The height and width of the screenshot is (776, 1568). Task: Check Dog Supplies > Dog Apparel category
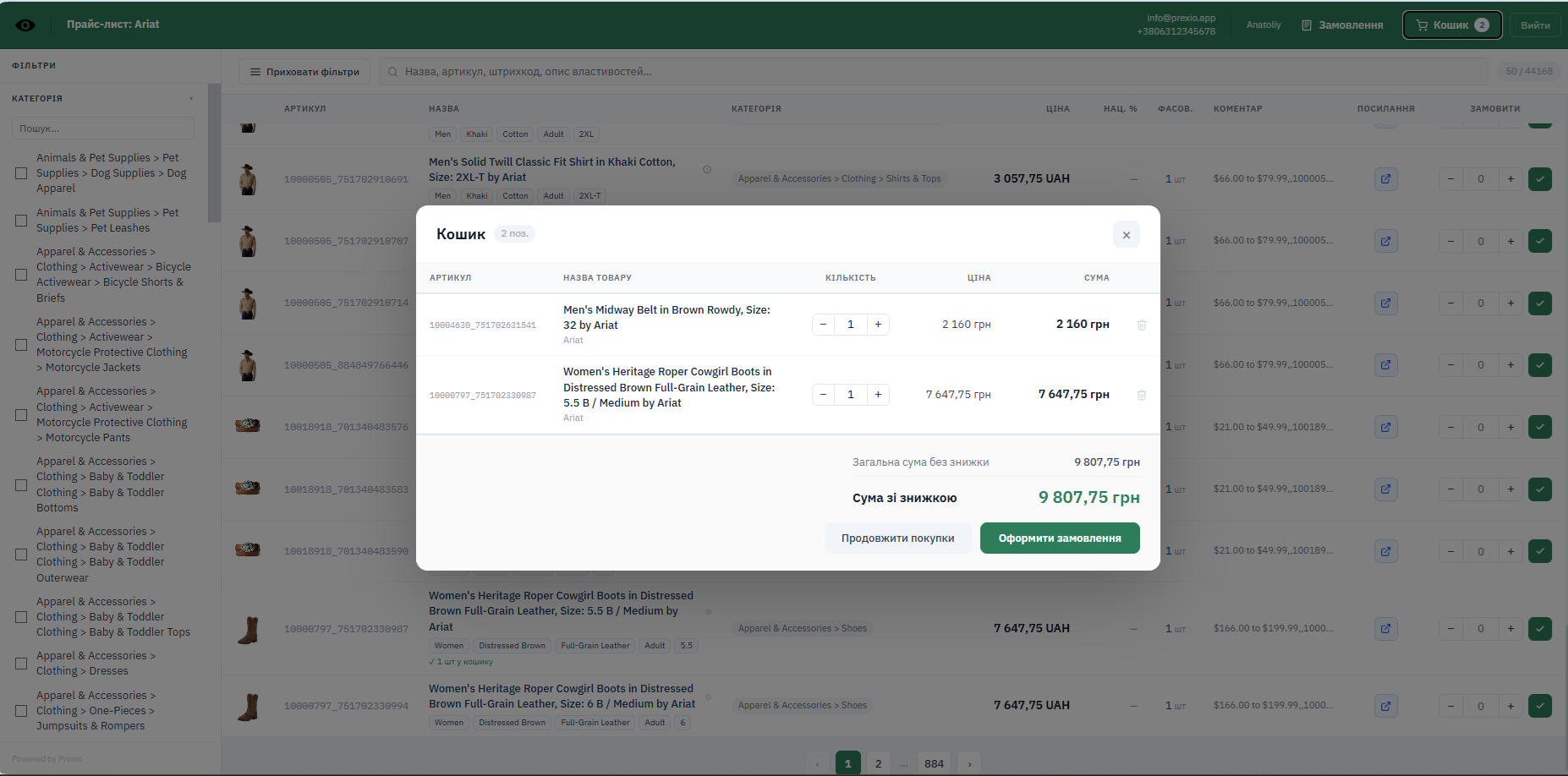click(21, 173)
